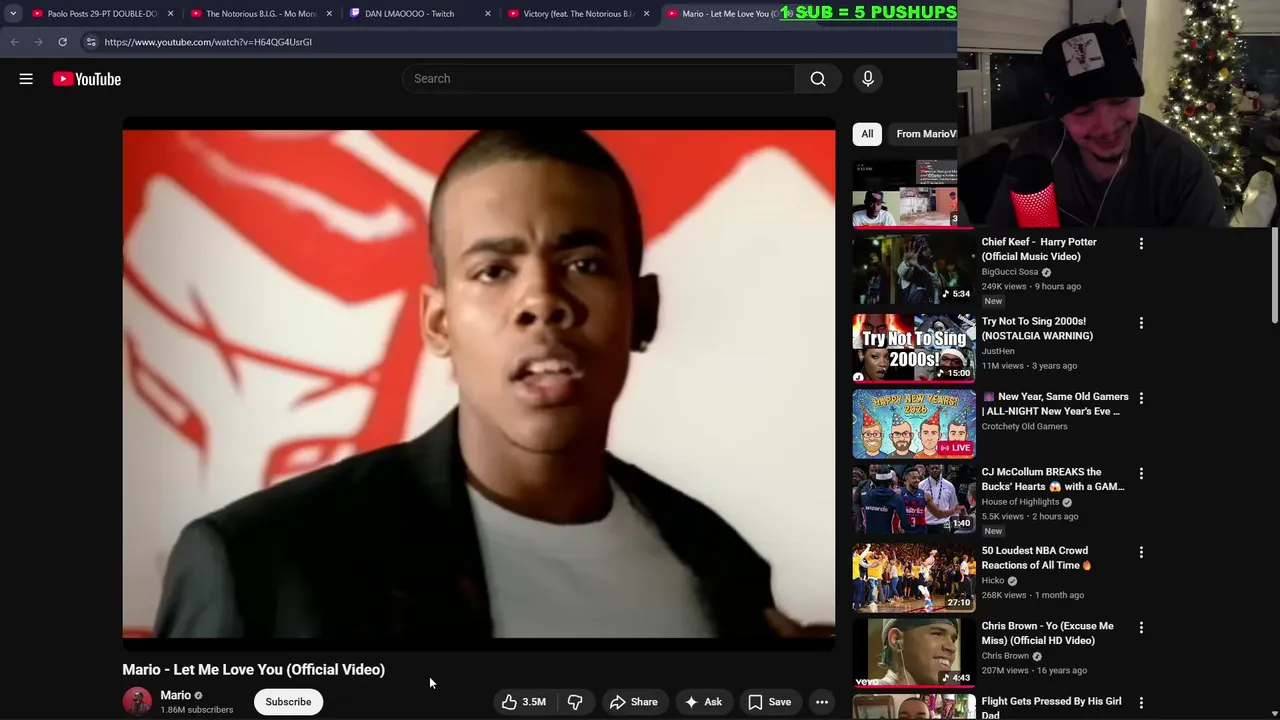View site information icon in address bar

tap(91, 42)
